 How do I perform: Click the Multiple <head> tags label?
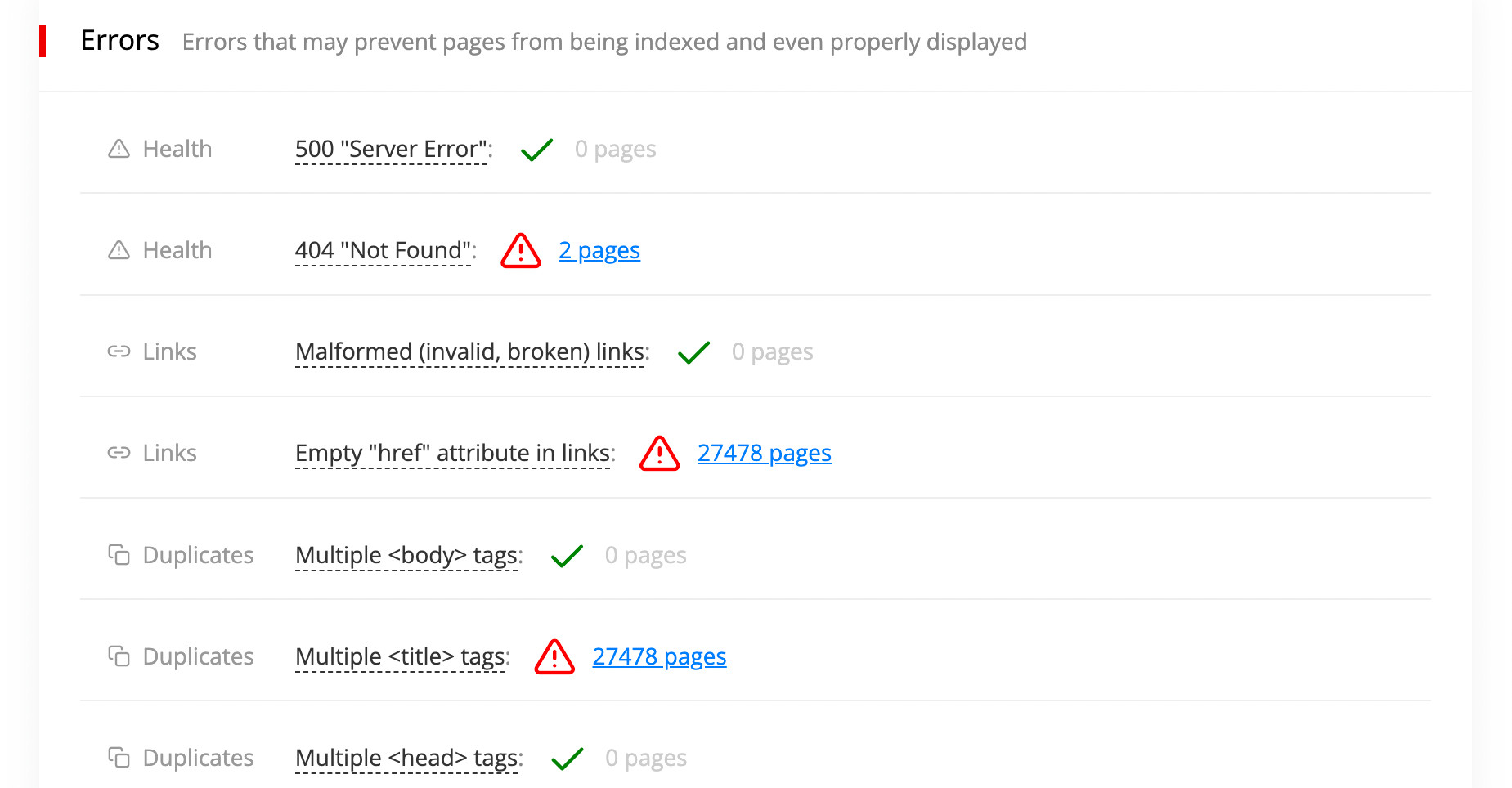(x=406, y=758)
